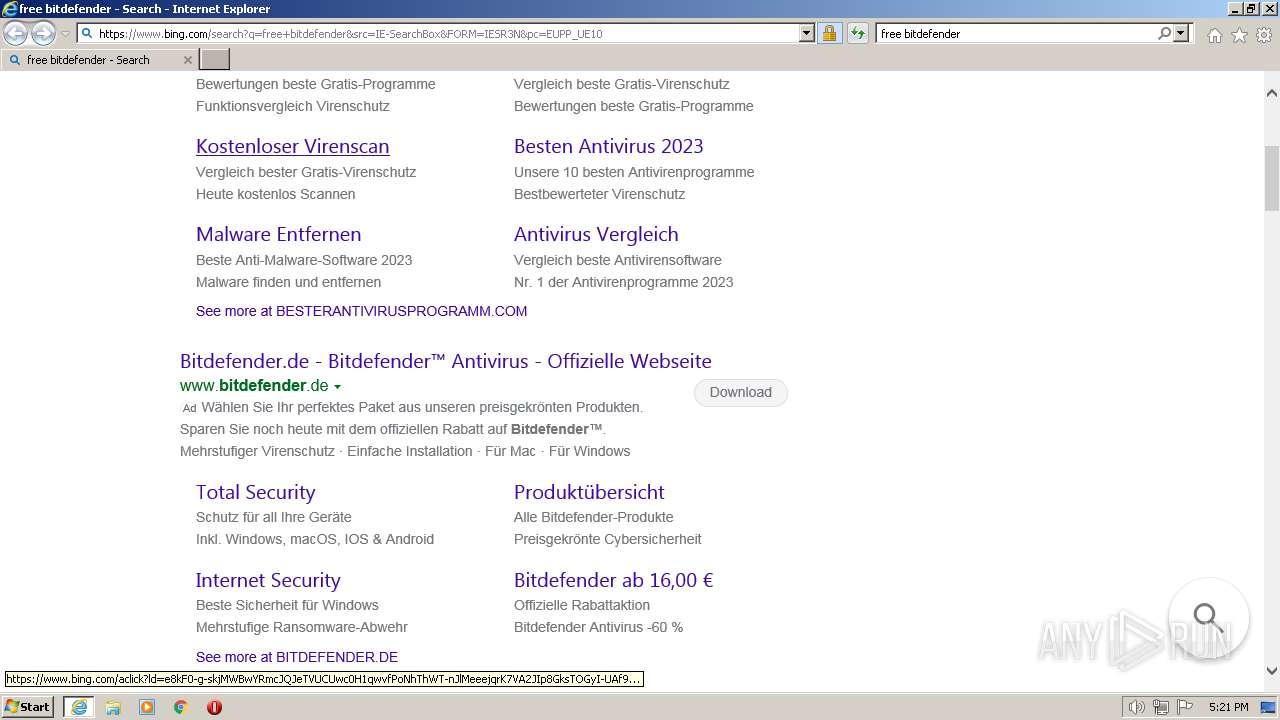Open the Bitdefender ab 16,00 € link

[x=613, y=580]
